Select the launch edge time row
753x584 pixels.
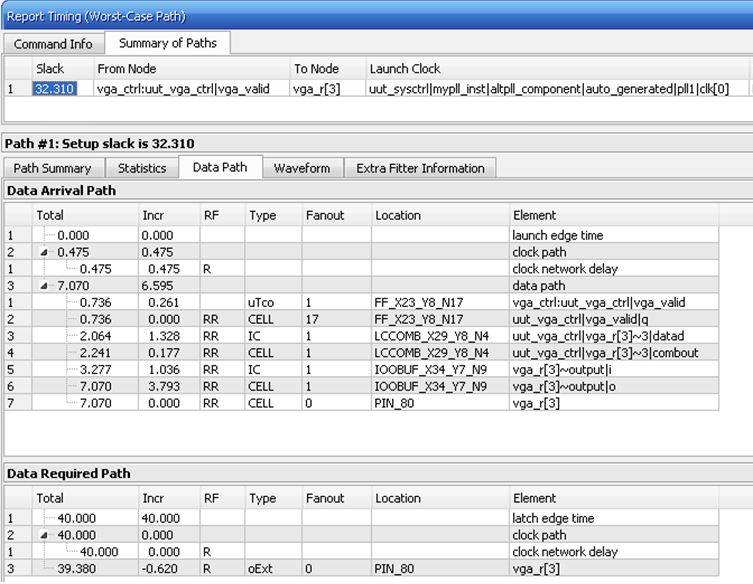click(362, 235)
